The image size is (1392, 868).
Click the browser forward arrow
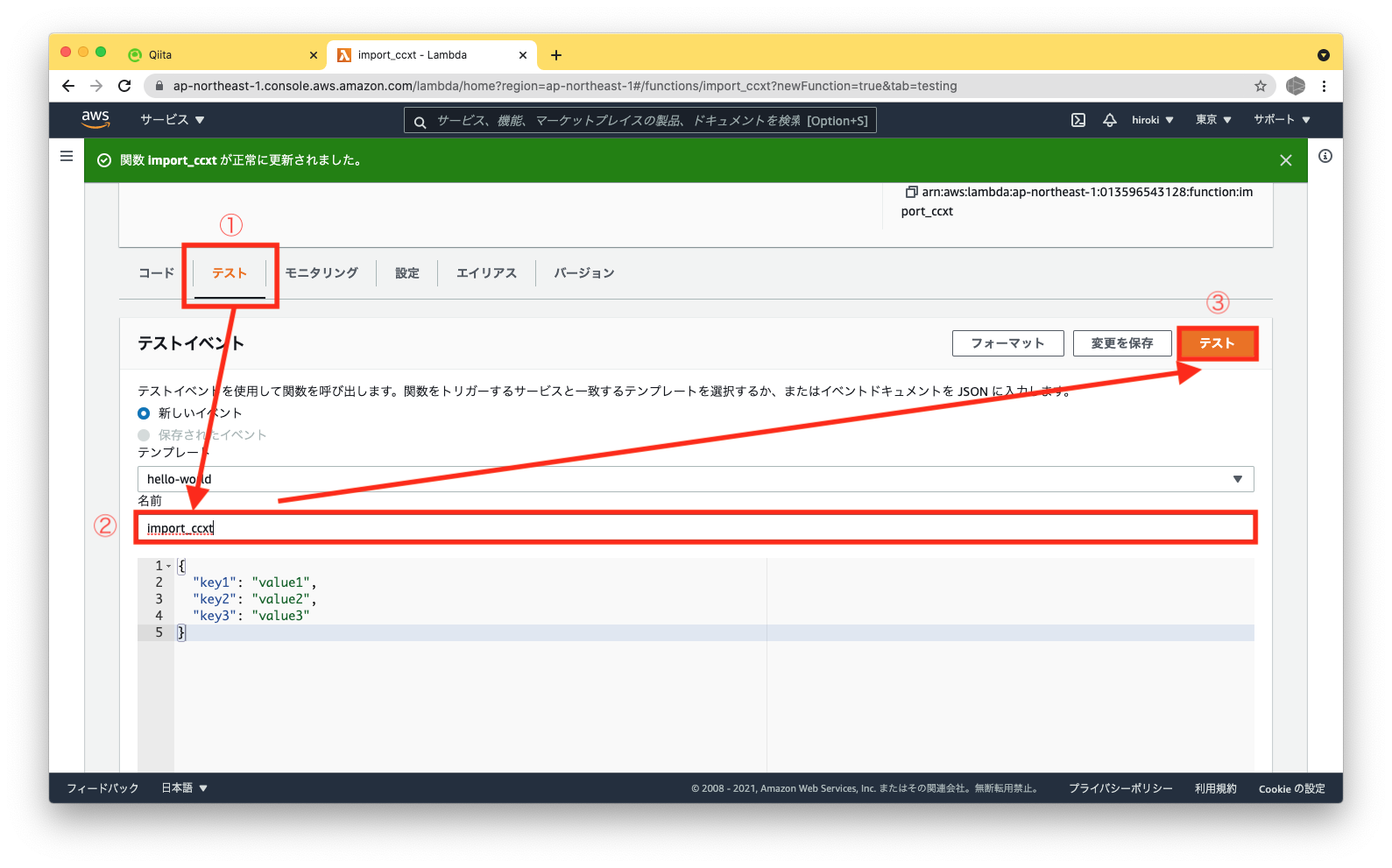coord(96,86)
